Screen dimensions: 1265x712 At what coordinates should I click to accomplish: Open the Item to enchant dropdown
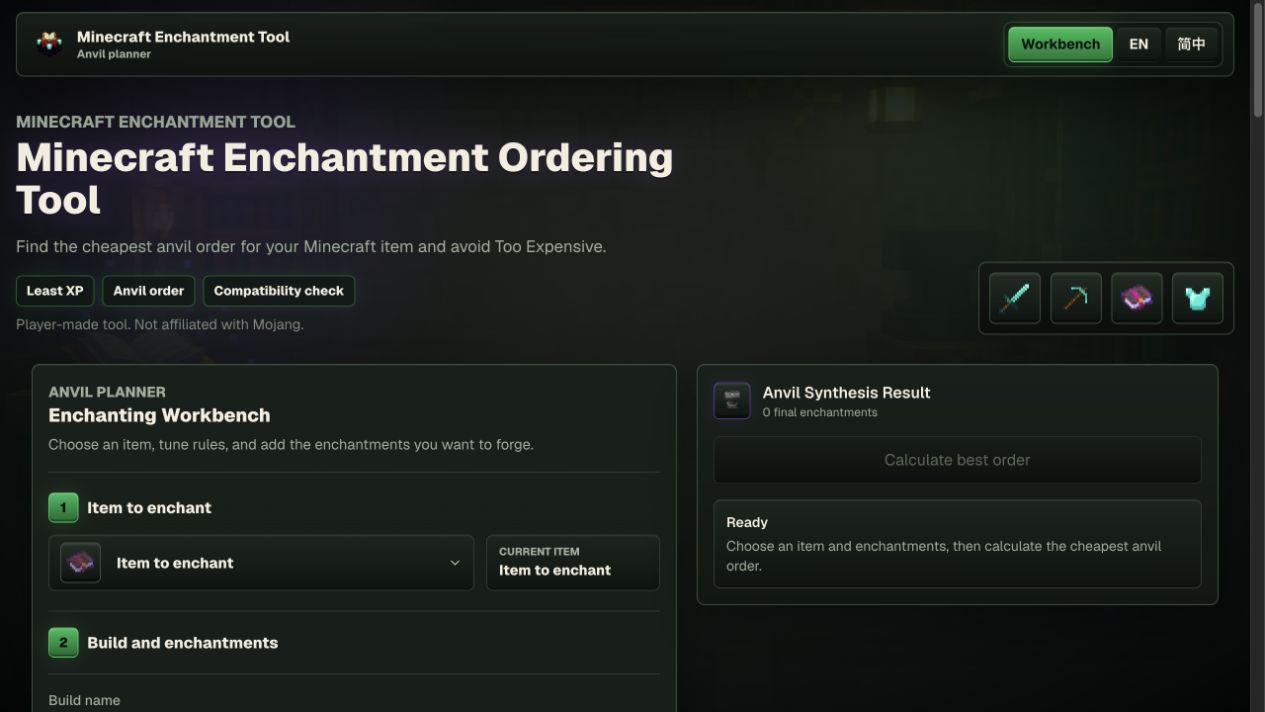click(x=261, y=563)
